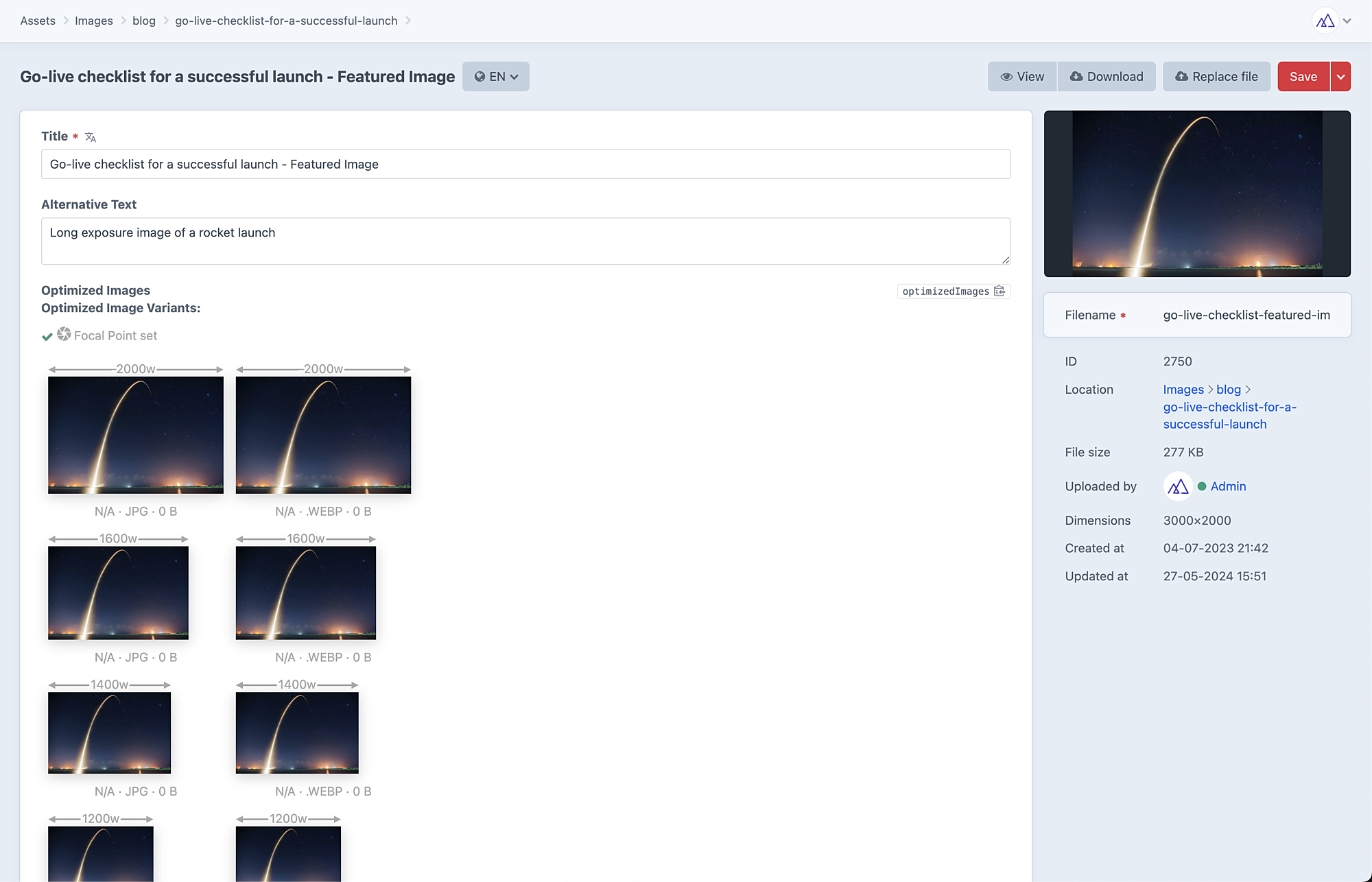Image resolution: width=1372 pixels, height=882 pixels.
Task: Copy the optimizedImages field handle icon
Action: (x=1000, y=291)
